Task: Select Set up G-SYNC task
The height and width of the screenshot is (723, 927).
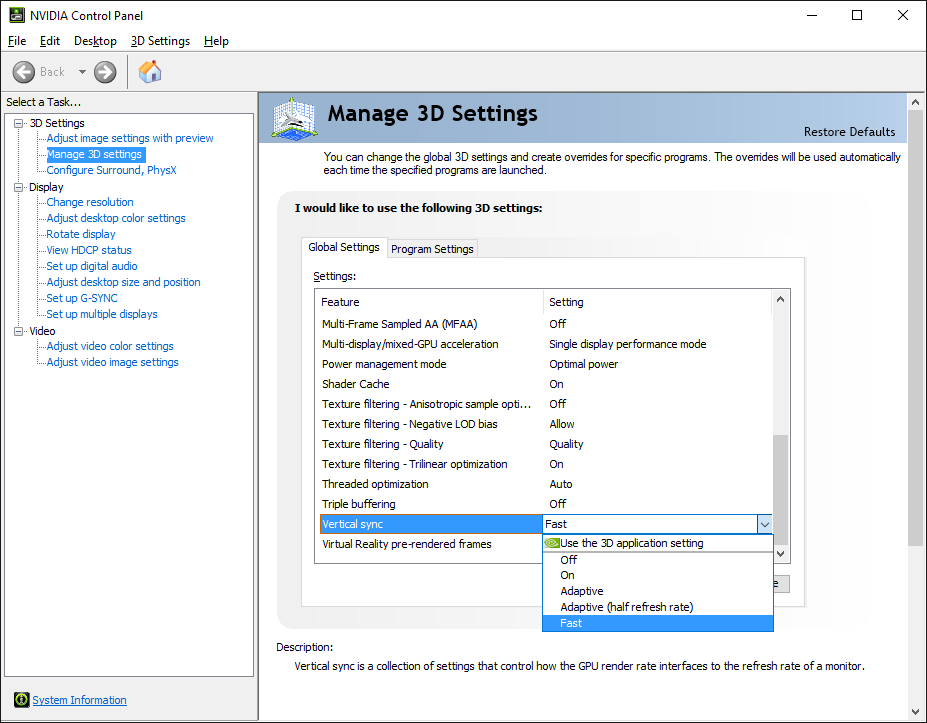Action: [82, 298]
